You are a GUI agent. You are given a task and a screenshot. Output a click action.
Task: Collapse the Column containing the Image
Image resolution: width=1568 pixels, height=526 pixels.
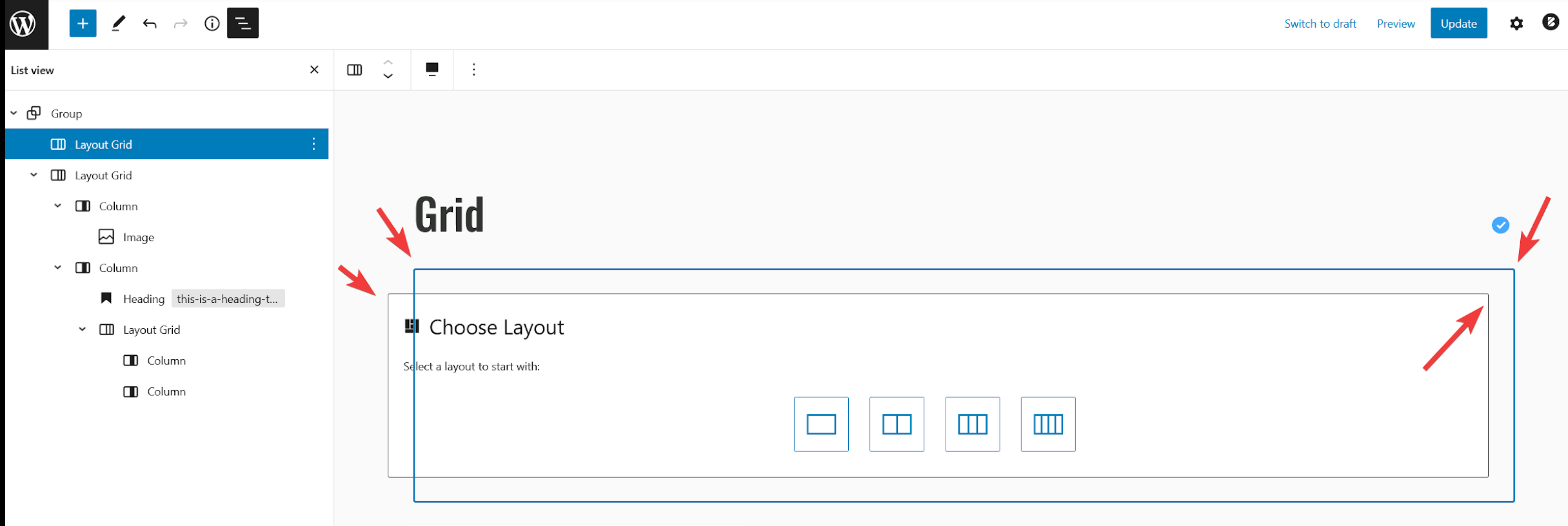(57, 206)
